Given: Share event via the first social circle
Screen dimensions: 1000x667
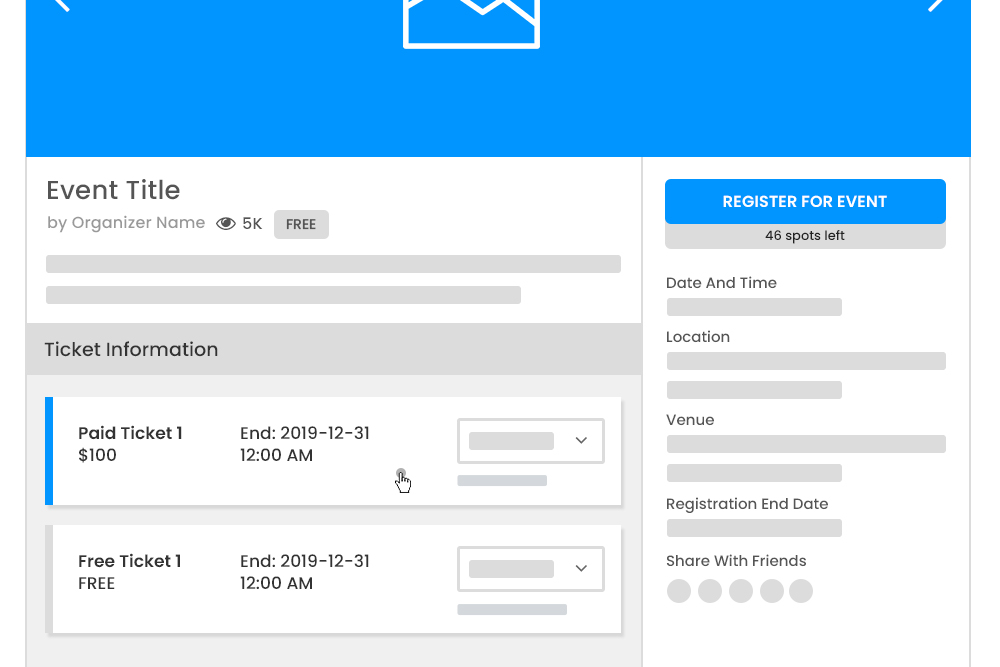Looking at the screenshot, I should point(678,591).
